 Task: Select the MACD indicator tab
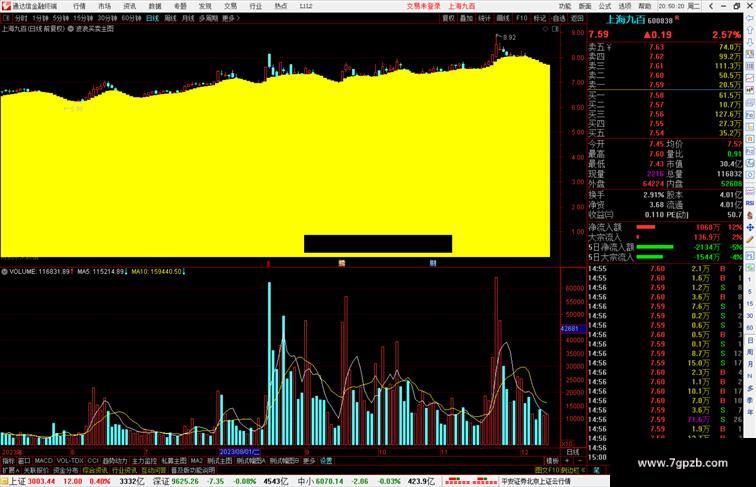pyautogui.click(x=43, y=460)
